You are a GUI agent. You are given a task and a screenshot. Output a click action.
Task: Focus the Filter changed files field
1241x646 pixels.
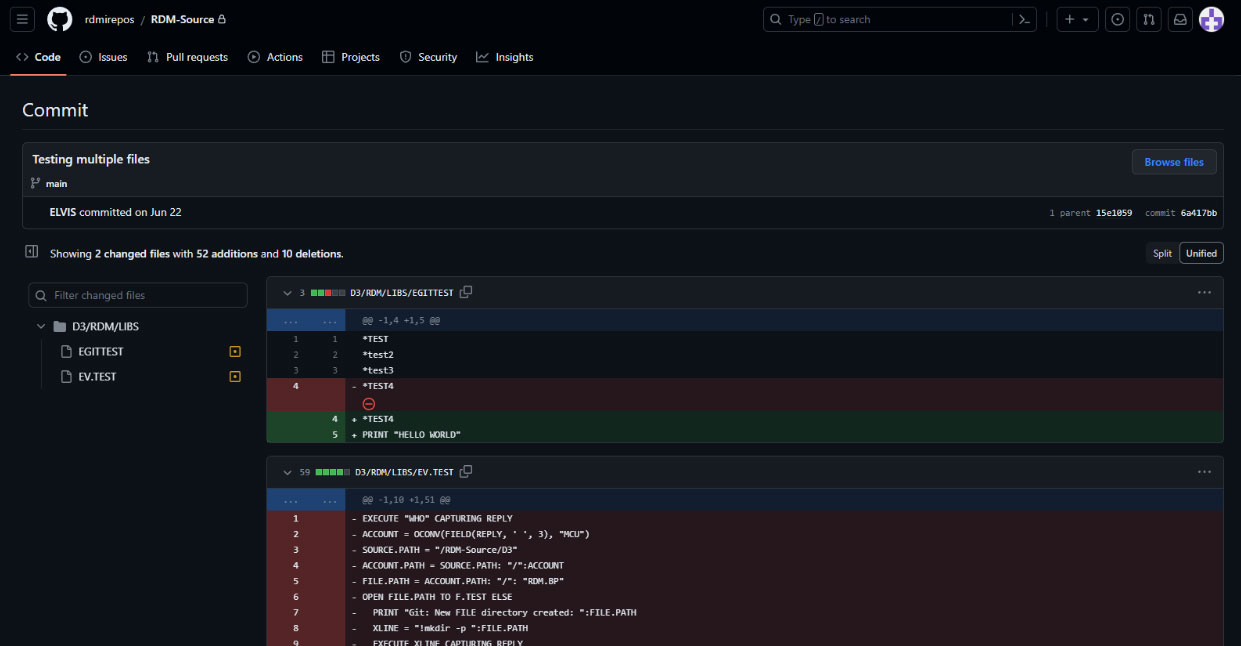click(x=138, y=295)
